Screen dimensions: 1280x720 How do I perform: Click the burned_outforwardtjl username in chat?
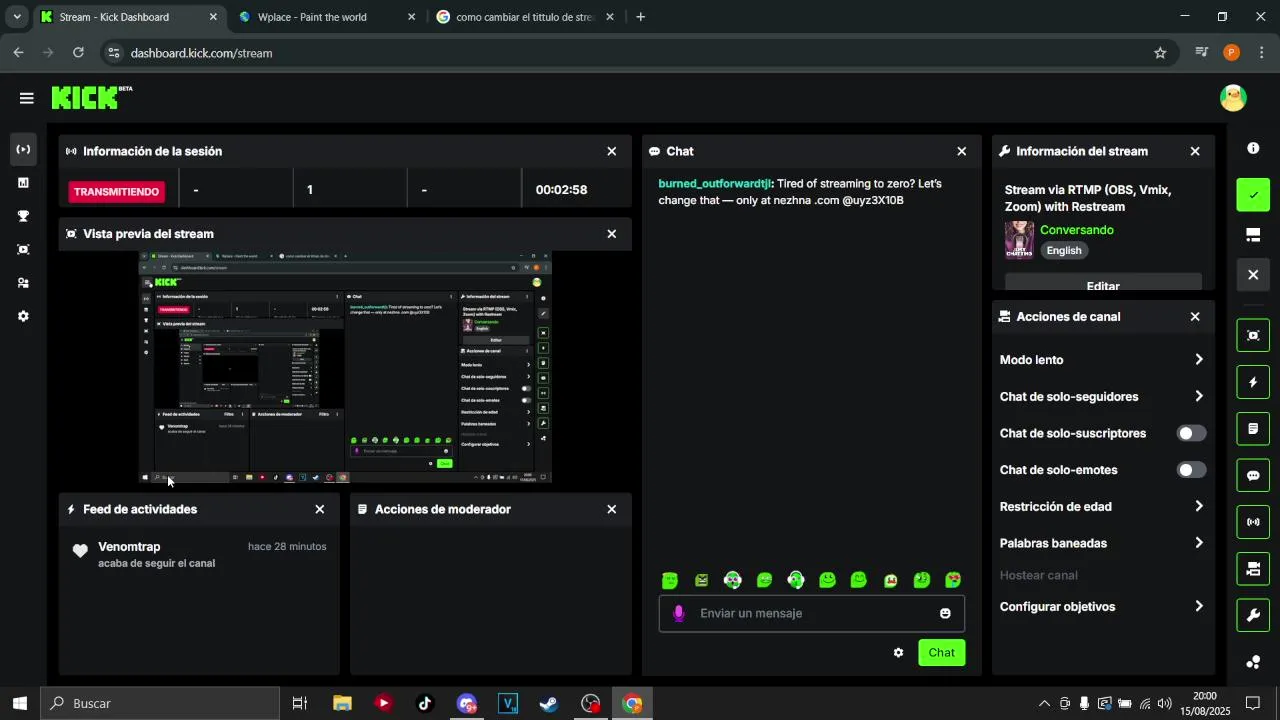[x=715, y=184]
